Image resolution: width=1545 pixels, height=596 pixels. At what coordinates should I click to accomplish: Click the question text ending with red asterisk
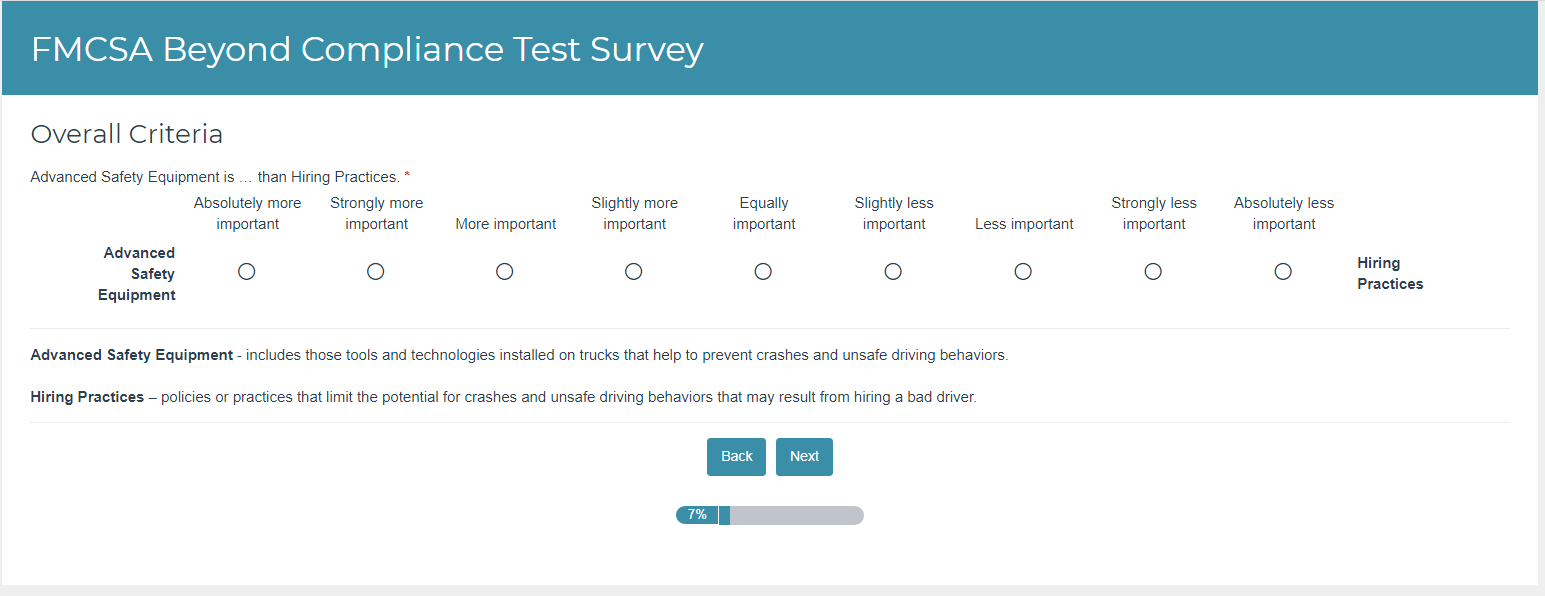coord(215,177)
